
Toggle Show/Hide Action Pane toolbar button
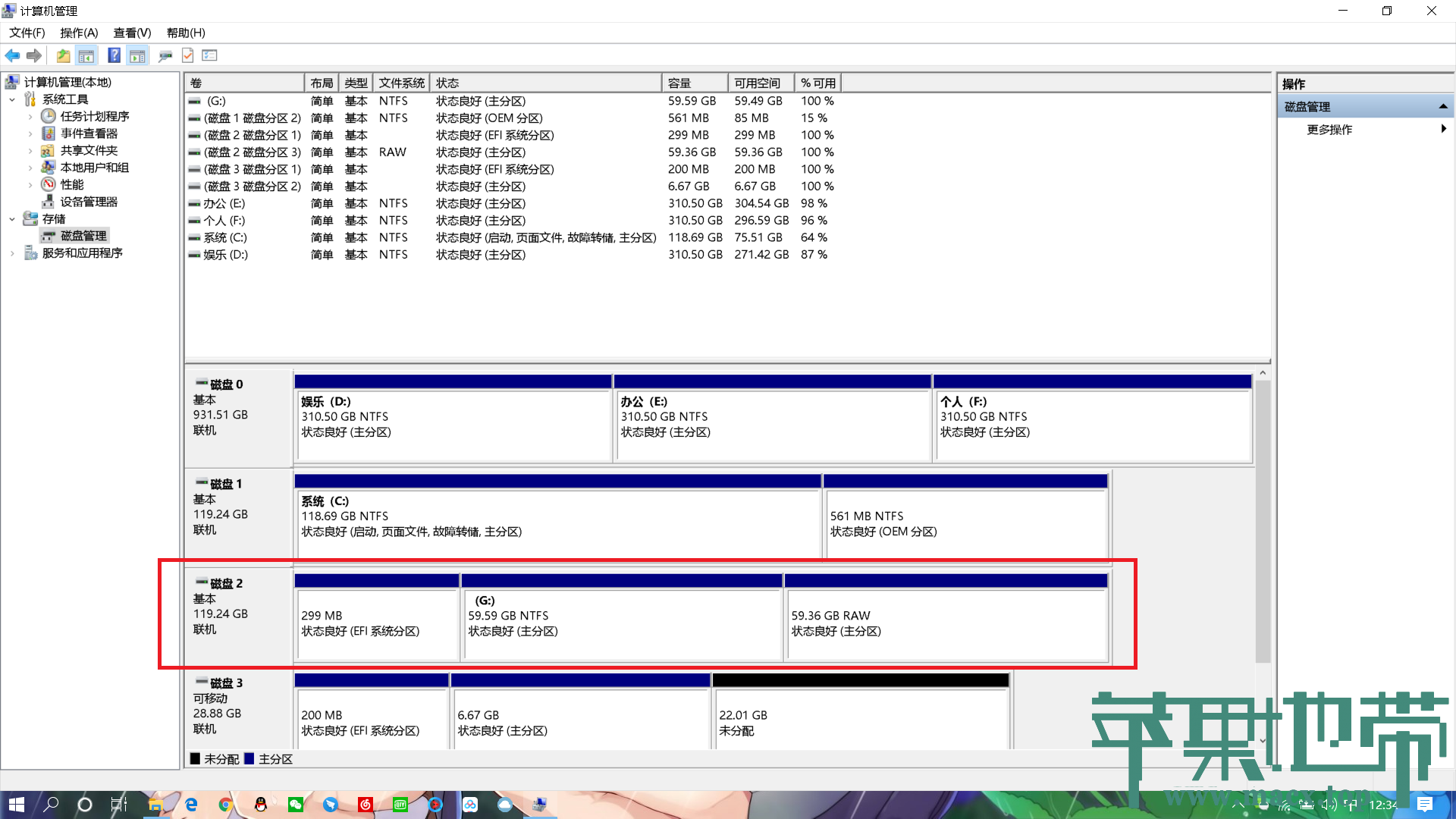point(137,55)
